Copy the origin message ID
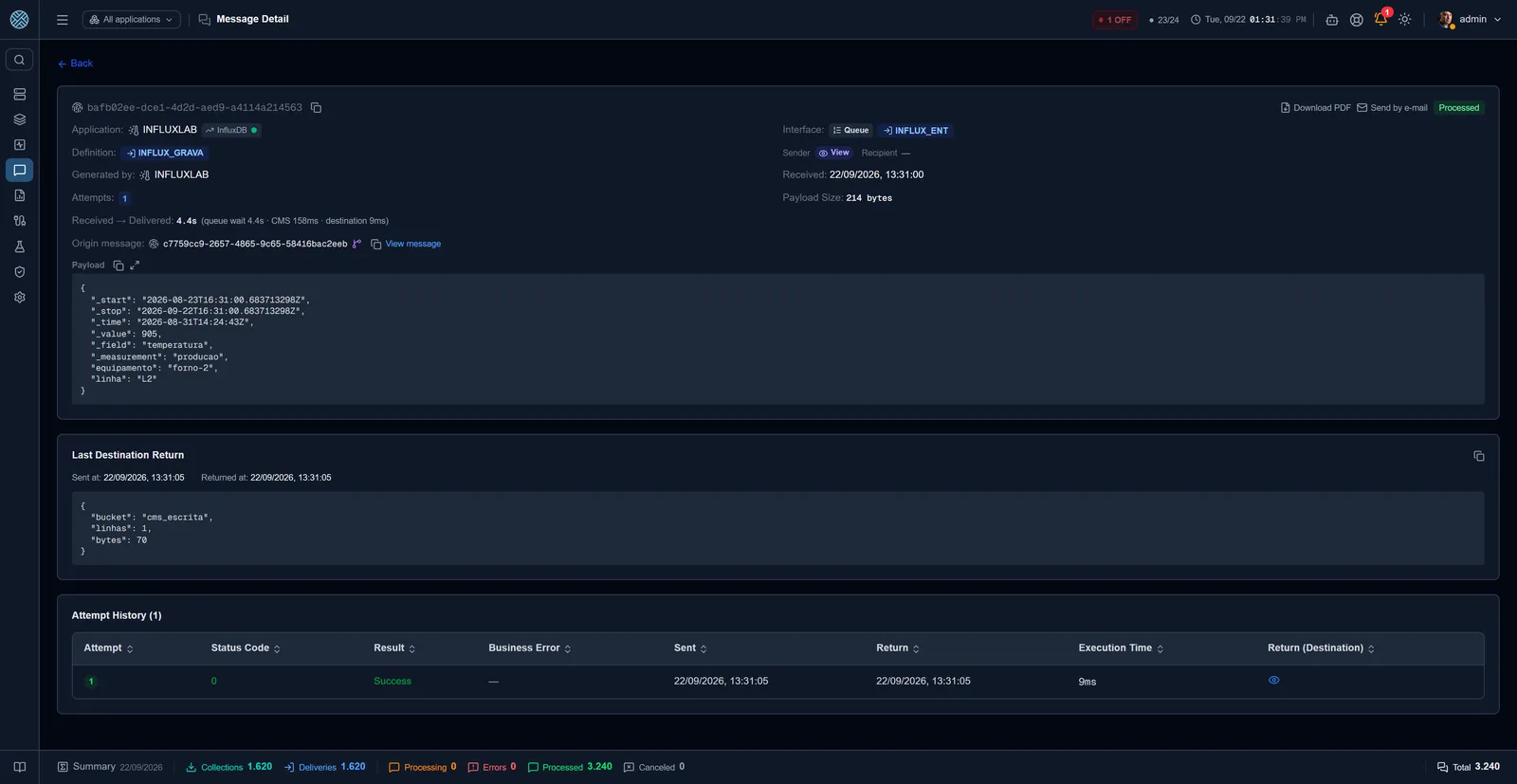The image size is (1517, 784). pos(376,245)
